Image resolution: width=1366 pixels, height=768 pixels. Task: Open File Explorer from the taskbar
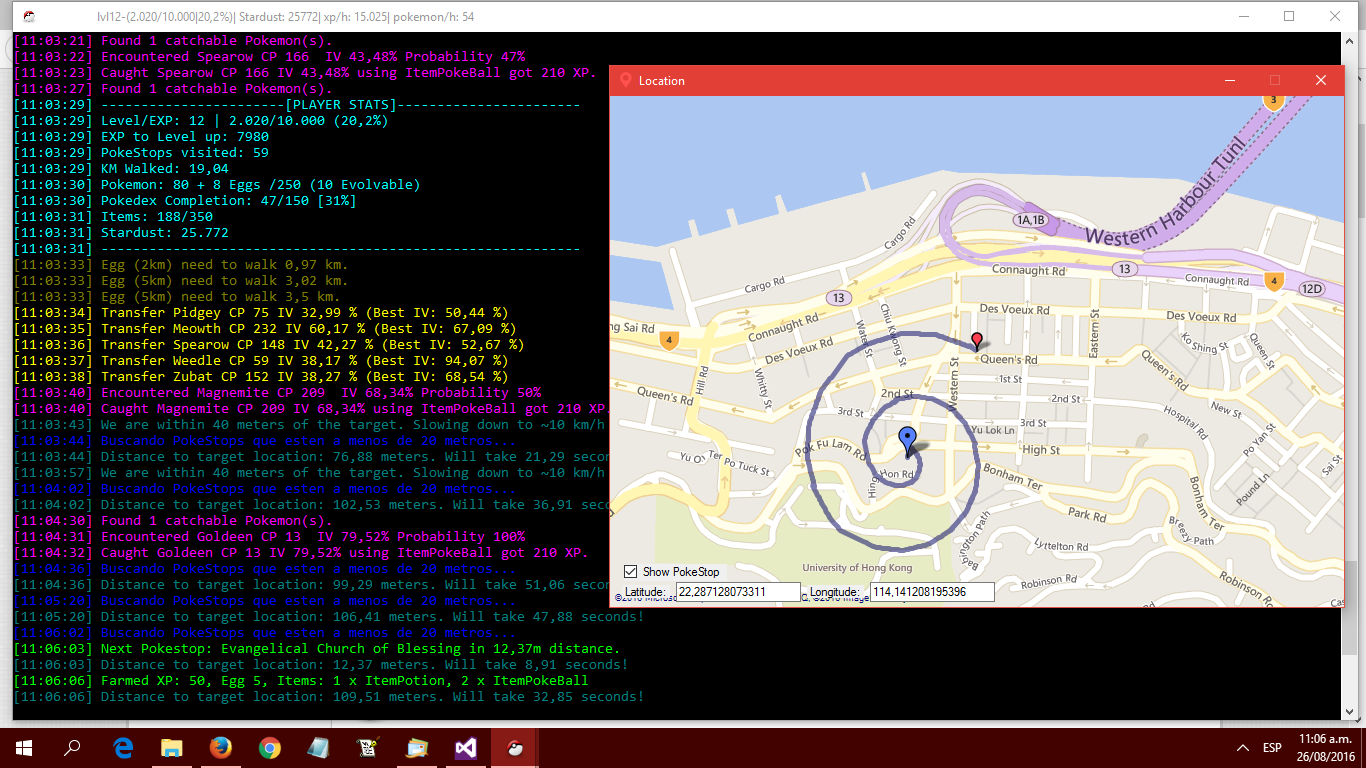pyautogui.click(x=172, y=747)
